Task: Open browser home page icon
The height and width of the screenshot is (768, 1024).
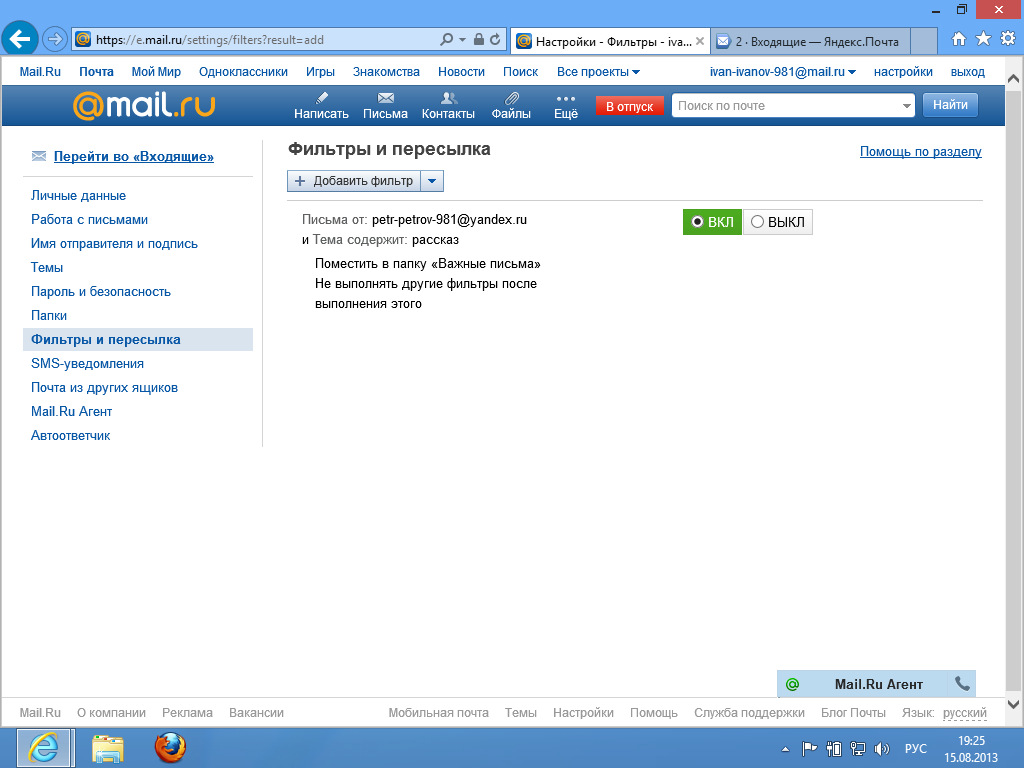Action: click(959, 39)
